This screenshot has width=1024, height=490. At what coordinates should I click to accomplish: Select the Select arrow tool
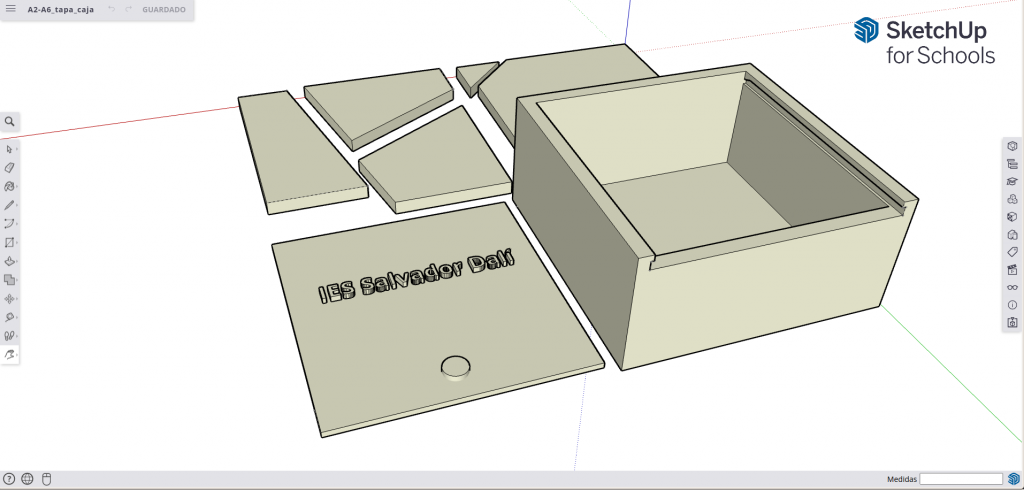9,149
